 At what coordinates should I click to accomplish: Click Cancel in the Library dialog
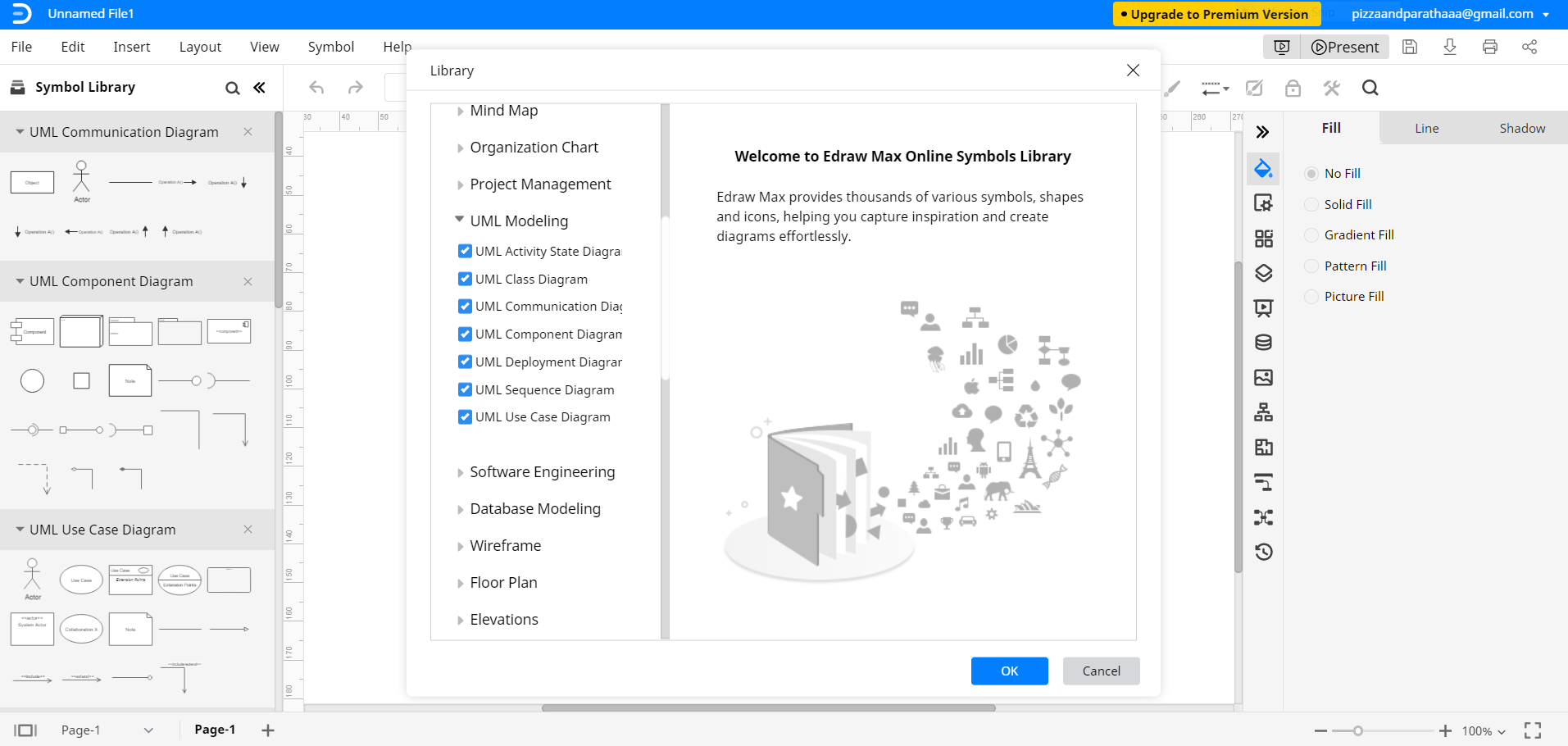point(1101,671)
